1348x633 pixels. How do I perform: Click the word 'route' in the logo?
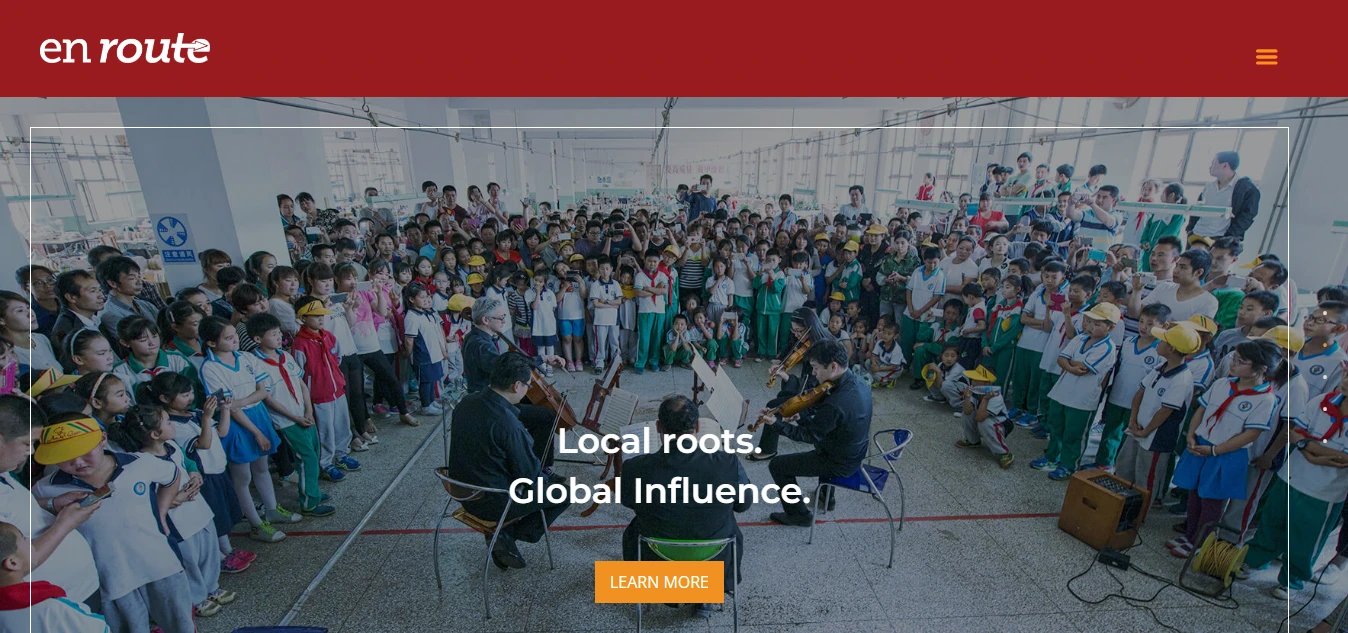click(154, 48)
